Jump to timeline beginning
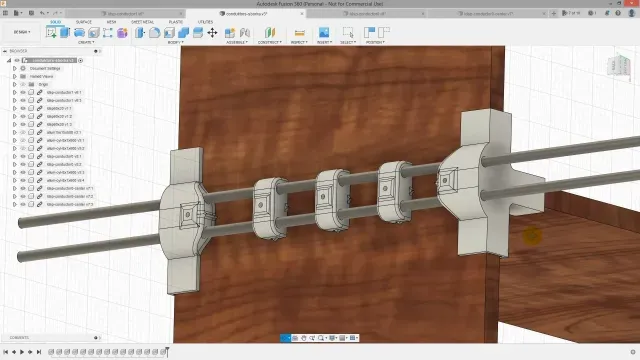This screenshot has height=360, width=640. pyautogui.click(x=6, y=352)
